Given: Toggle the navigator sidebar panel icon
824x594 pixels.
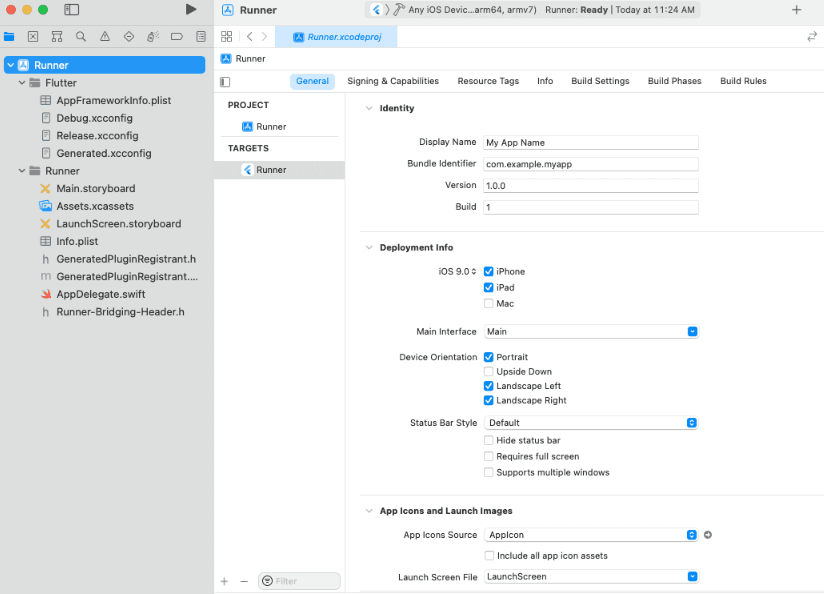Looking at the screenshot, I should pyautogui.click(x=71, y=9).
